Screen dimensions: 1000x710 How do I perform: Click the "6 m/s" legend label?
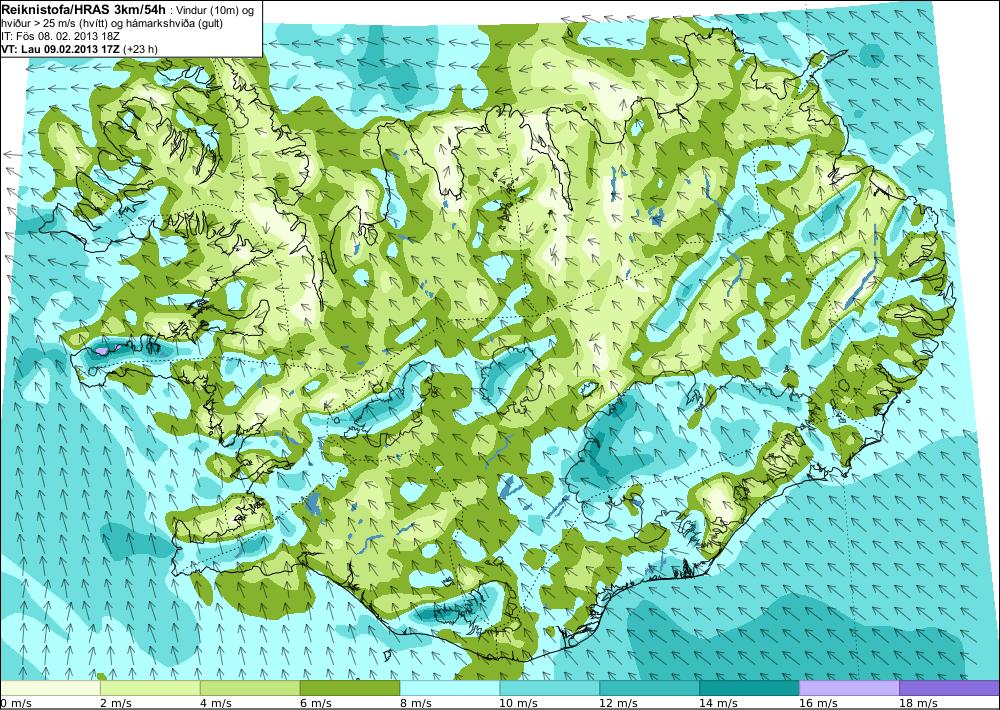point(316,703)
